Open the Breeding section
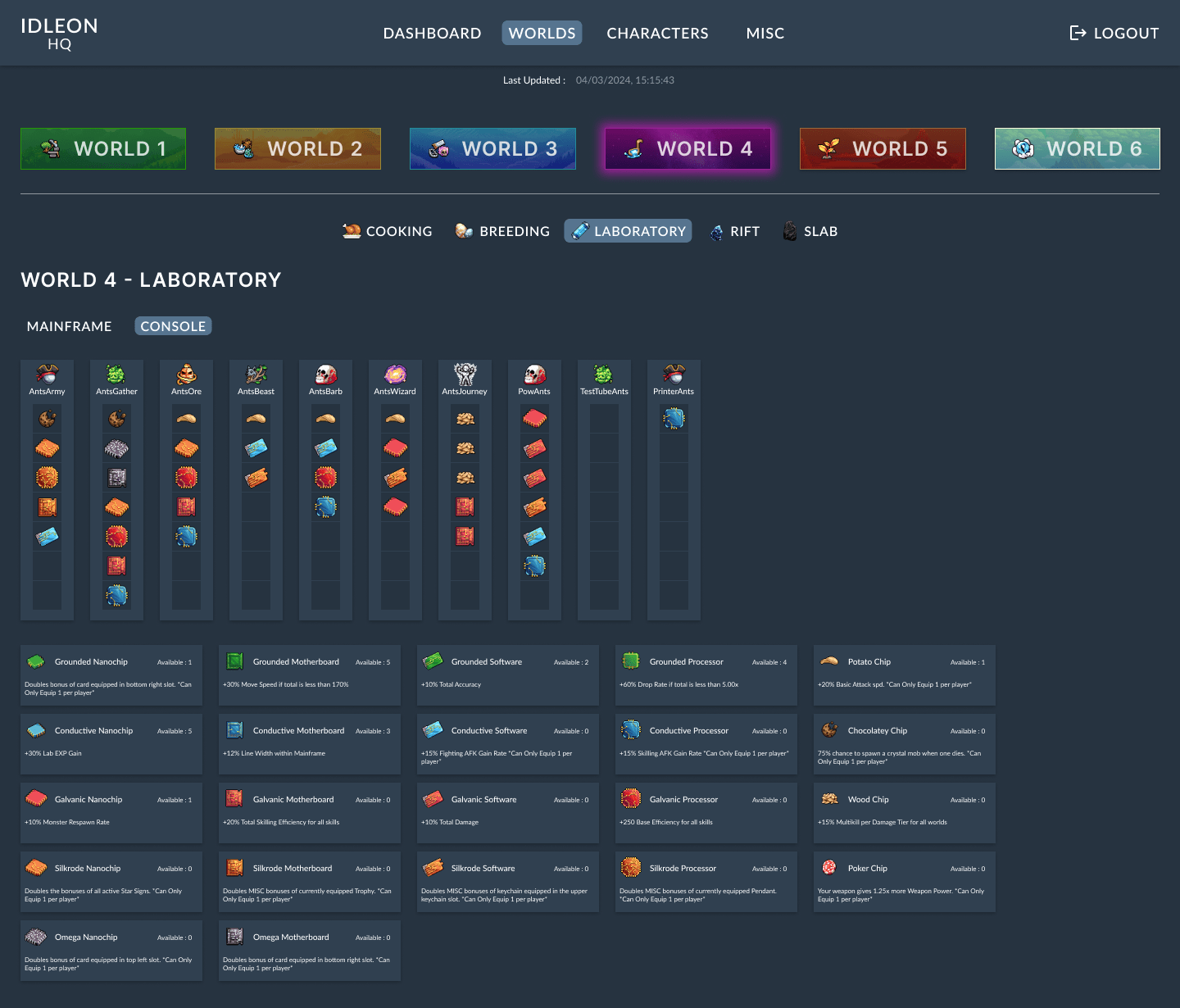The image size is (1180, 1008). click(x=502, y=231)
